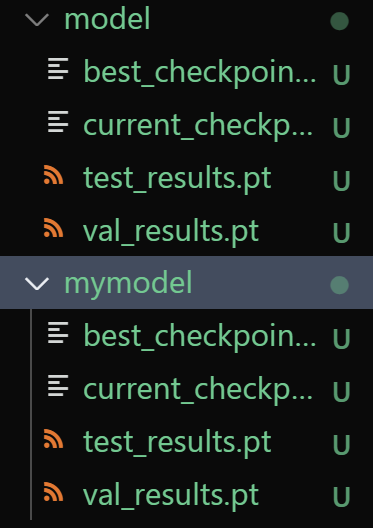Click the untracked U badge of val_results.pt in model

(x=341, y=233)
